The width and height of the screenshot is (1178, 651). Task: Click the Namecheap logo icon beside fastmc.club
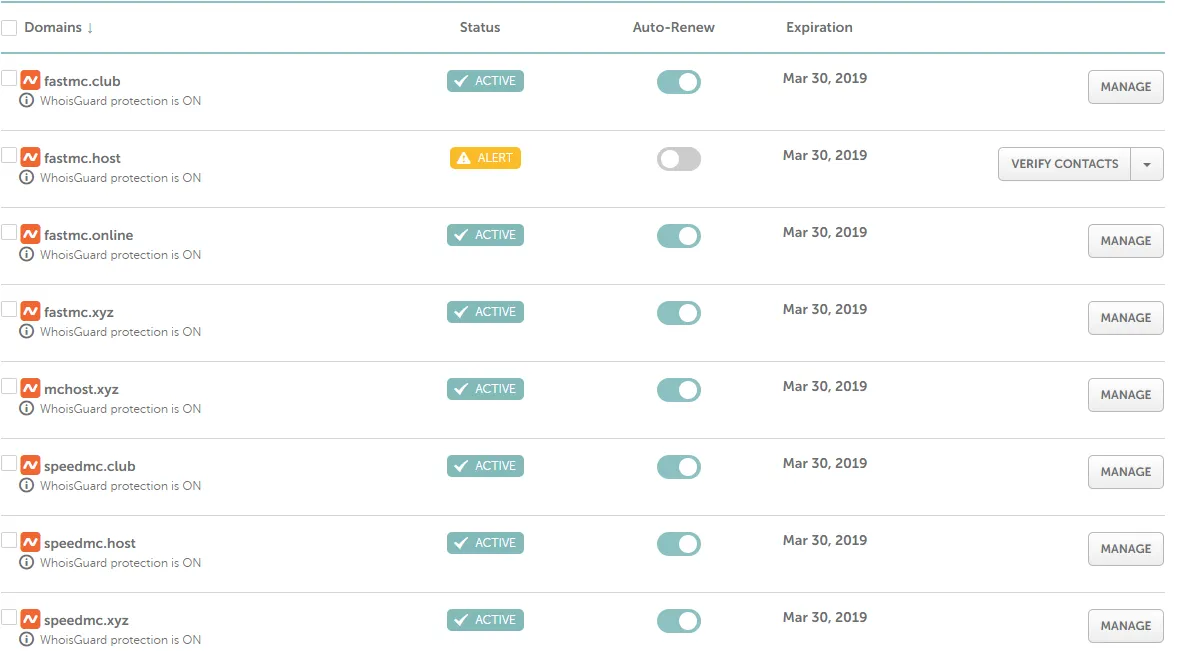pos(30,80)
